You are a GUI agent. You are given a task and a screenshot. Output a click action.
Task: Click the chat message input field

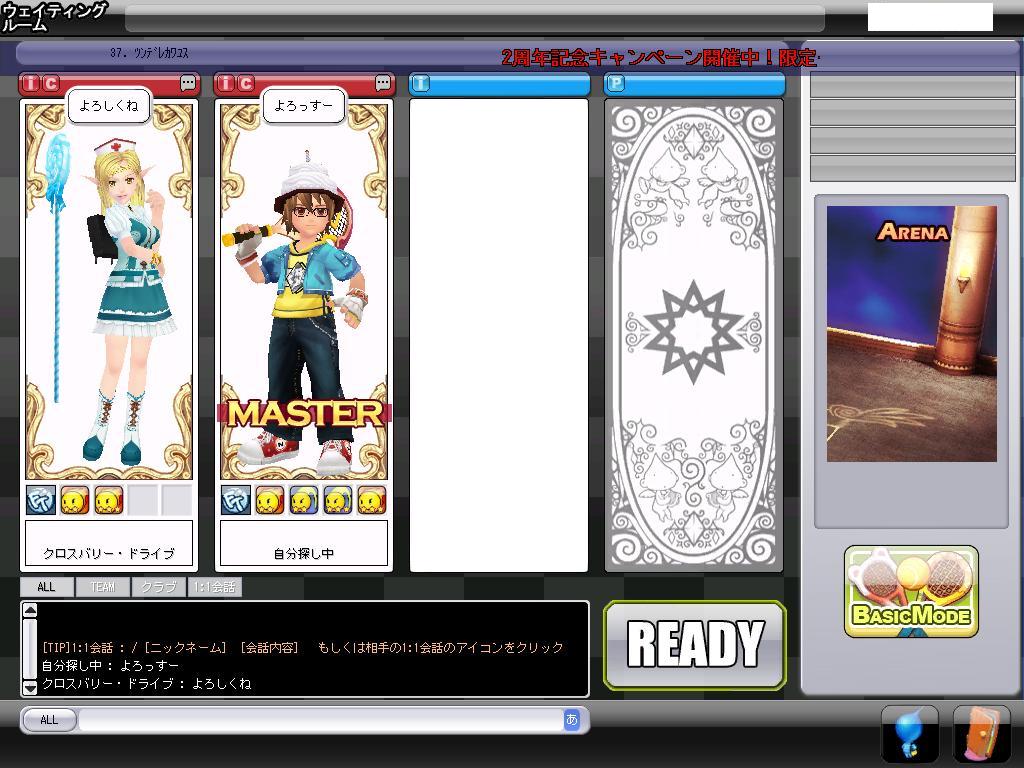[x=320, y=720]
